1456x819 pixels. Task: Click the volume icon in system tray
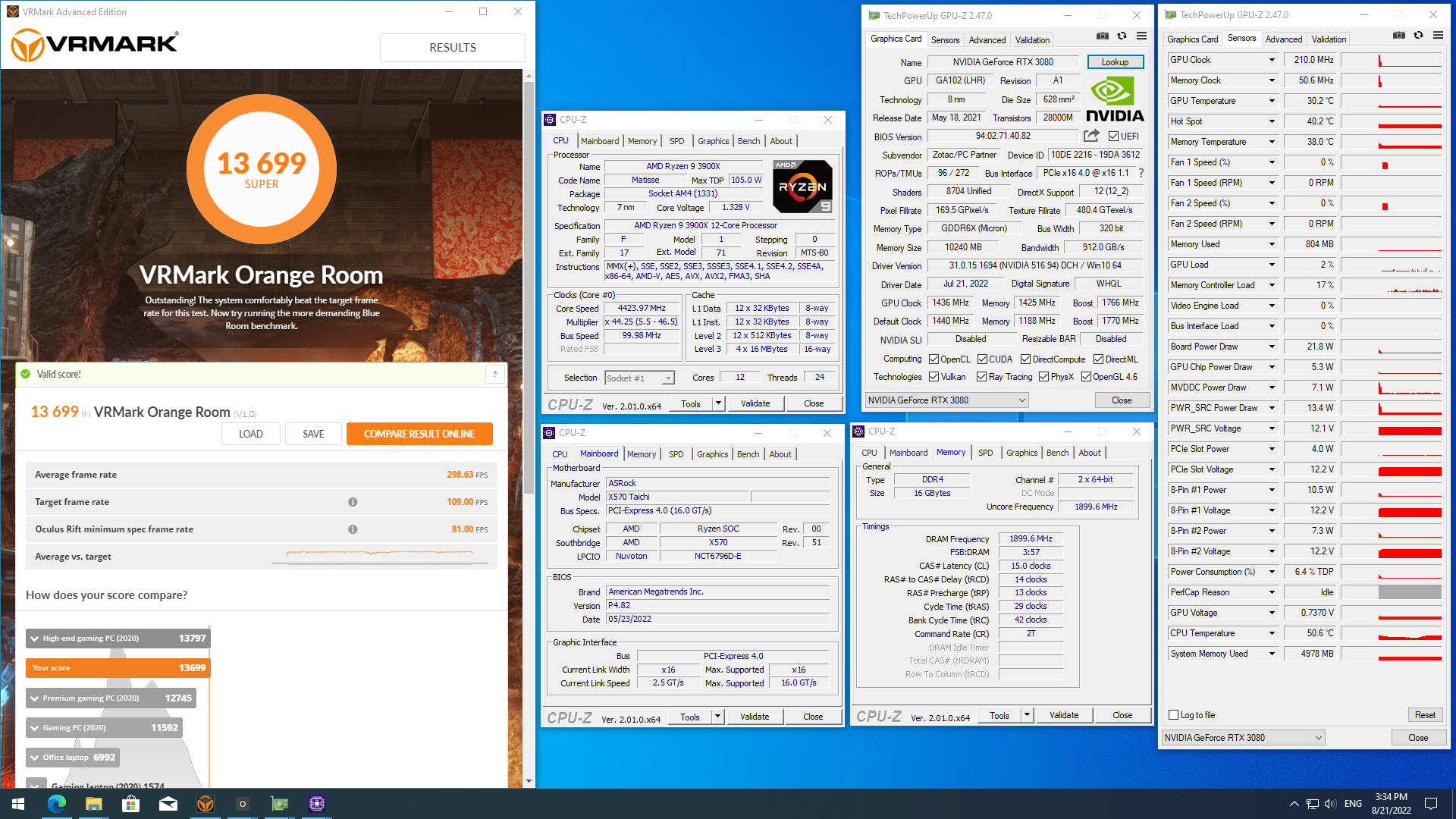[x=1330, y=804]
